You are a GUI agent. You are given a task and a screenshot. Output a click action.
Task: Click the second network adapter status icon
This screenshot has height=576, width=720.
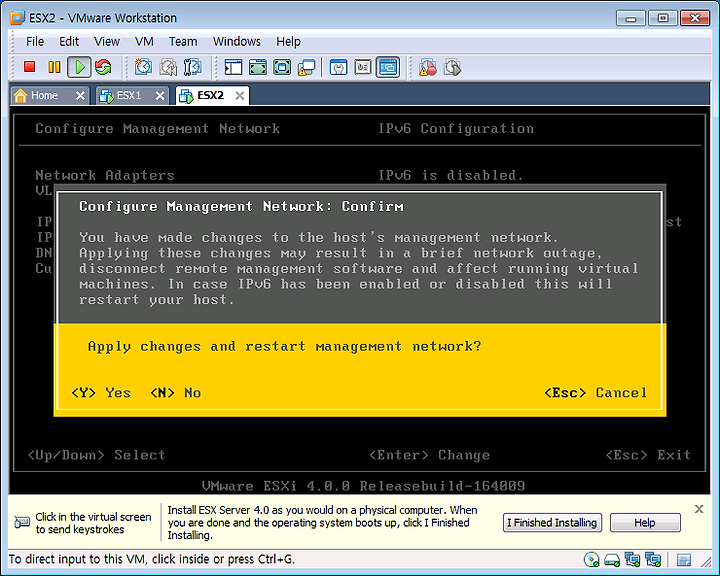click(652, 559)
